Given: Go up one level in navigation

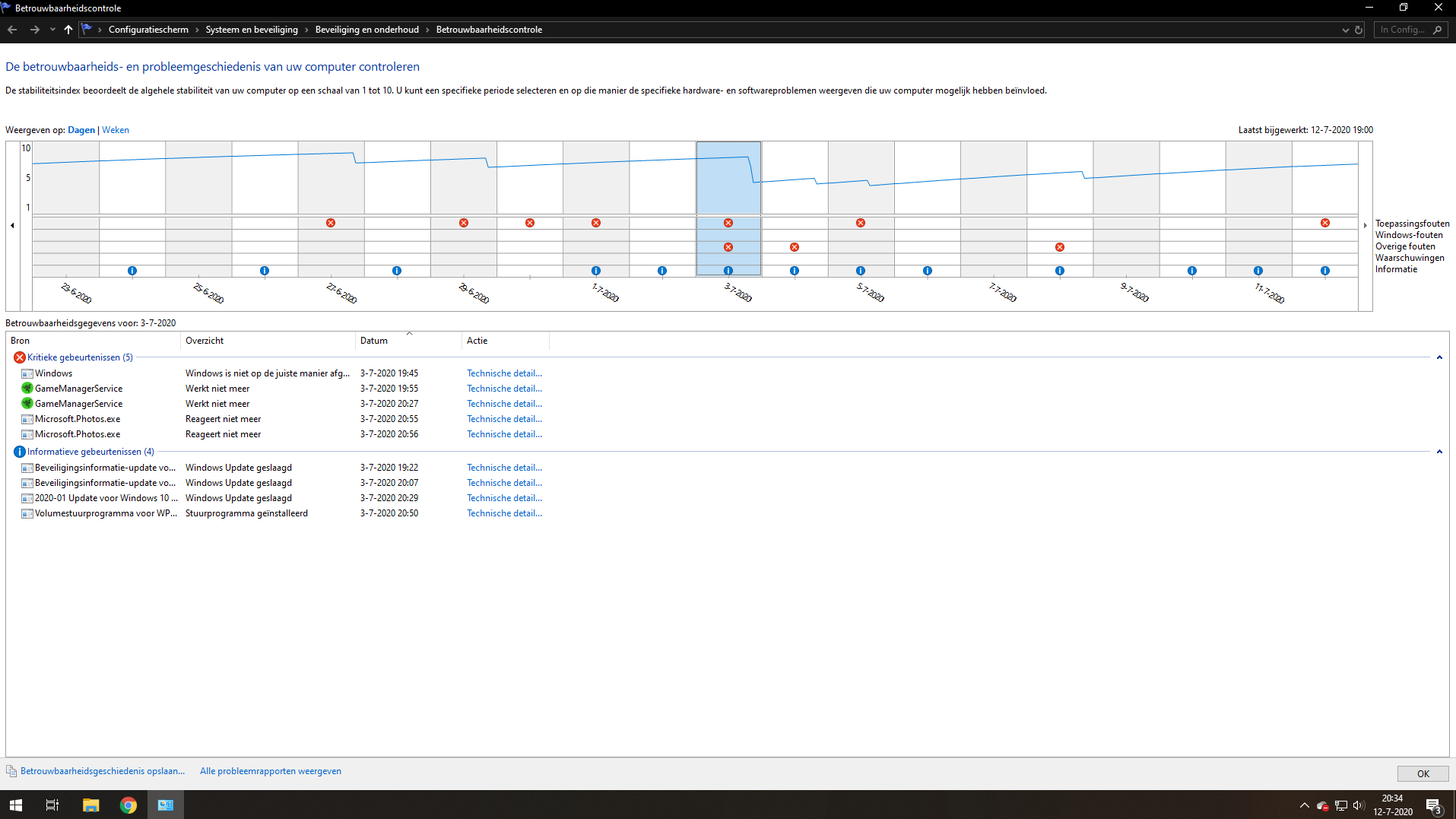Looking at the screenshot, I should (x=68, y=30).
